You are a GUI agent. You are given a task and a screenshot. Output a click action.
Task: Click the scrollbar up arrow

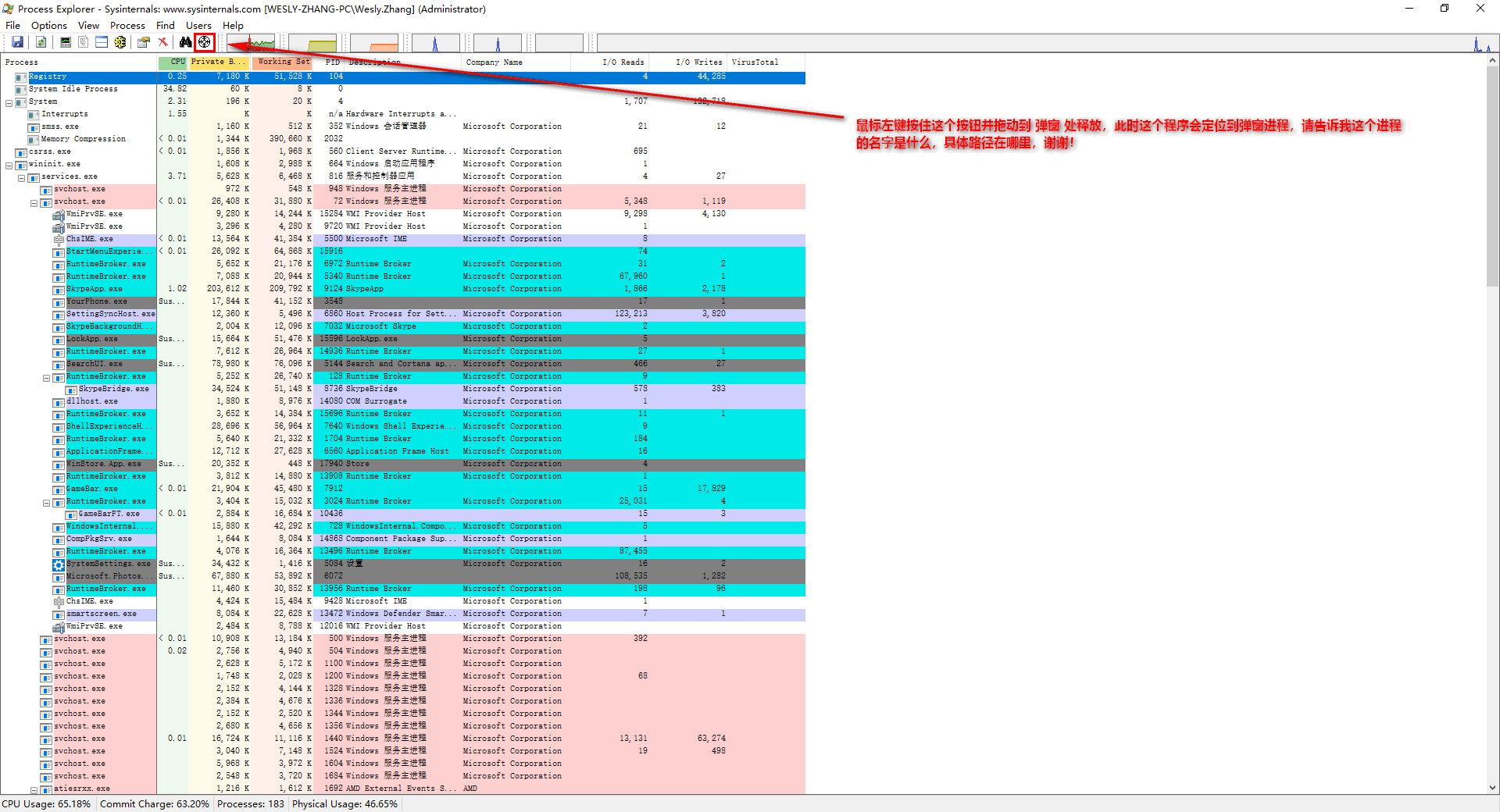tap(1493, 61)
